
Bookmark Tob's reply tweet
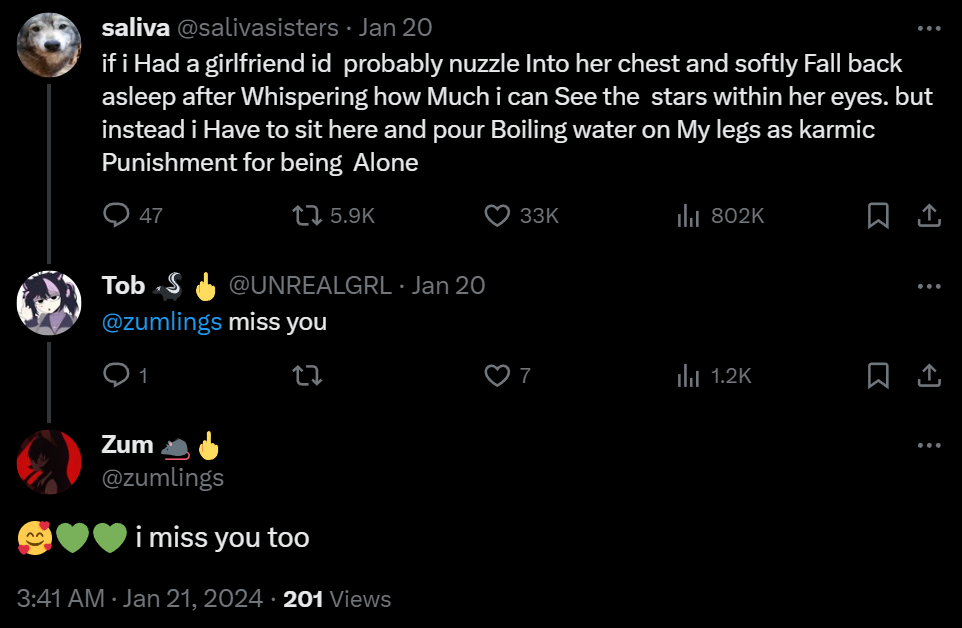(878, 375)
